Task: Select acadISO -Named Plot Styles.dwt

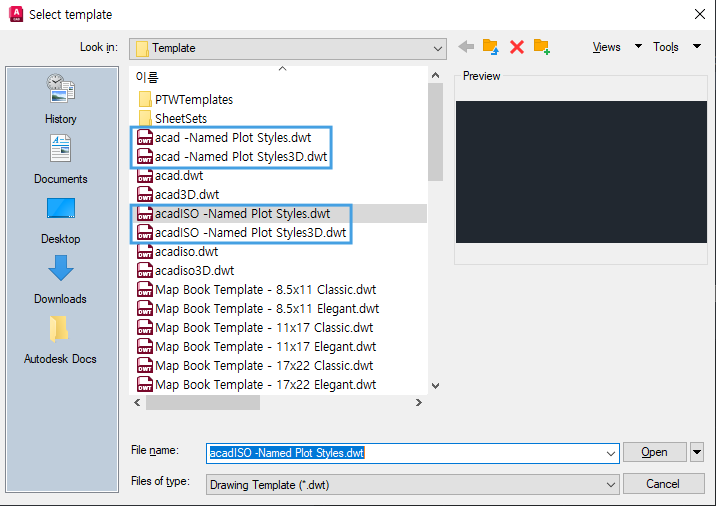Action: [233, 214]
